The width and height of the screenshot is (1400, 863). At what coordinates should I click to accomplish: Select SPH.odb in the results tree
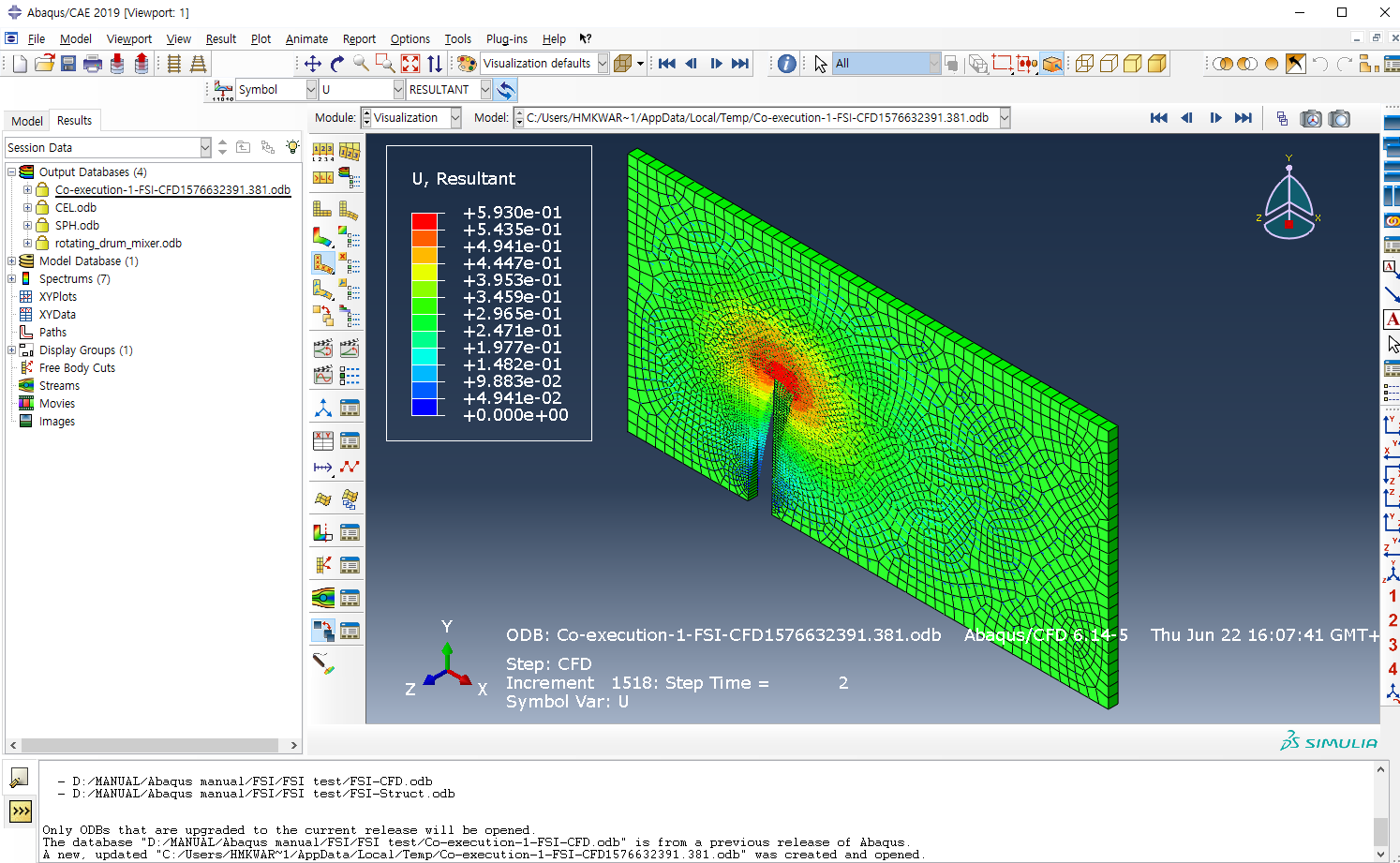coord(77,226)
